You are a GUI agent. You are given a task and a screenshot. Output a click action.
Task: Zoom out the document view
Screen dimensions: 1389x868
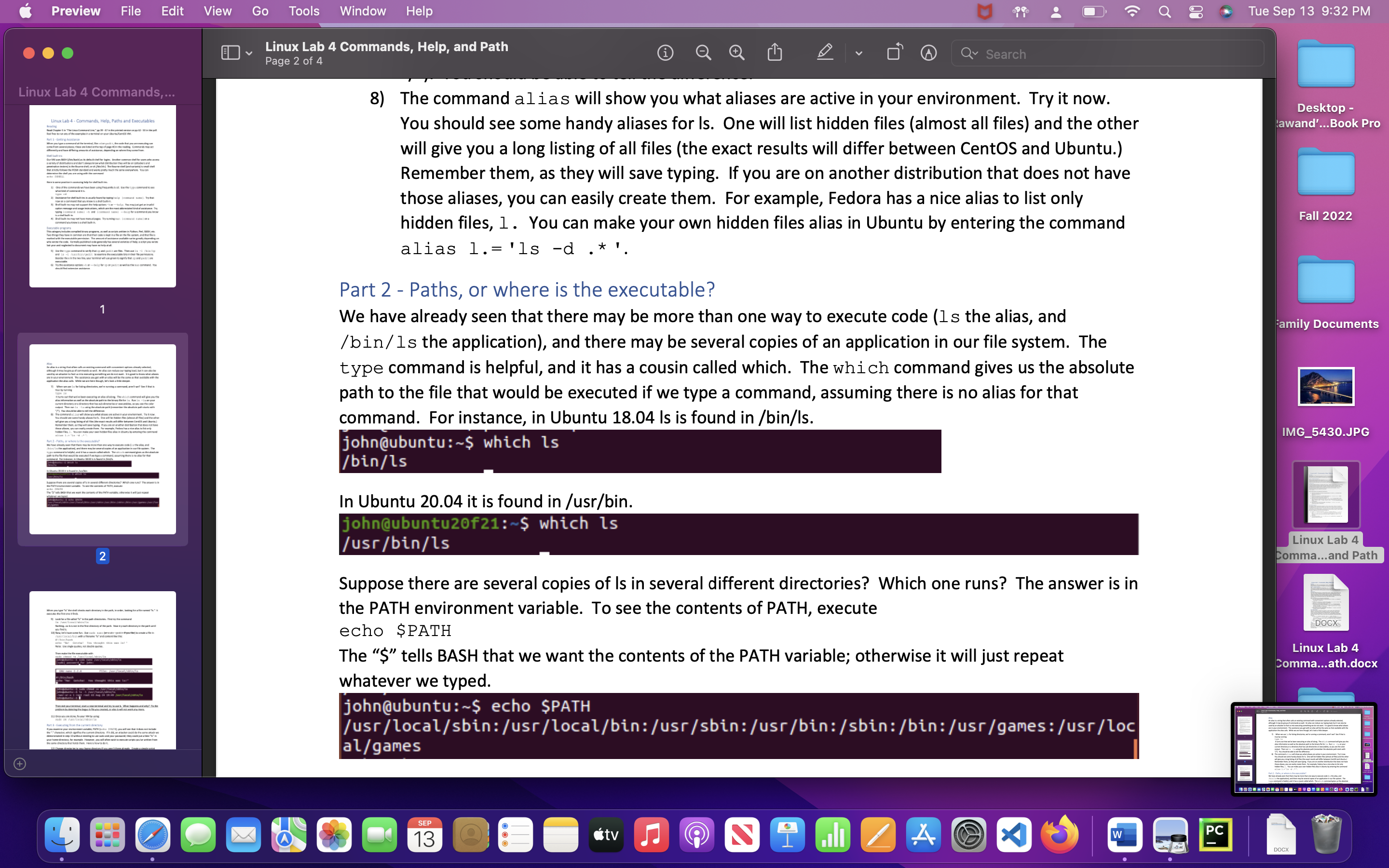click(x=703, y=54)
